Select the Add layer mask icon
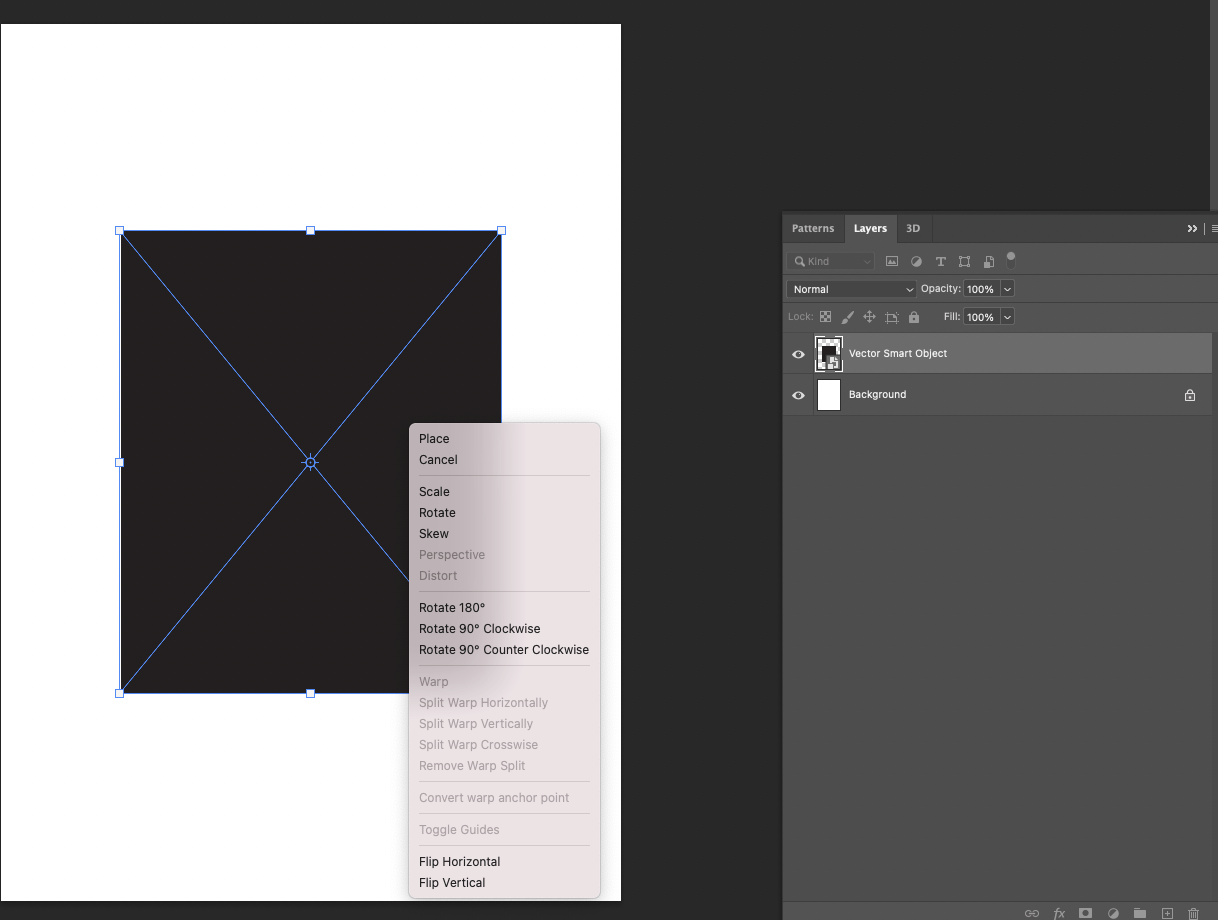The image size is (1218, 920). click(1085, 913)
